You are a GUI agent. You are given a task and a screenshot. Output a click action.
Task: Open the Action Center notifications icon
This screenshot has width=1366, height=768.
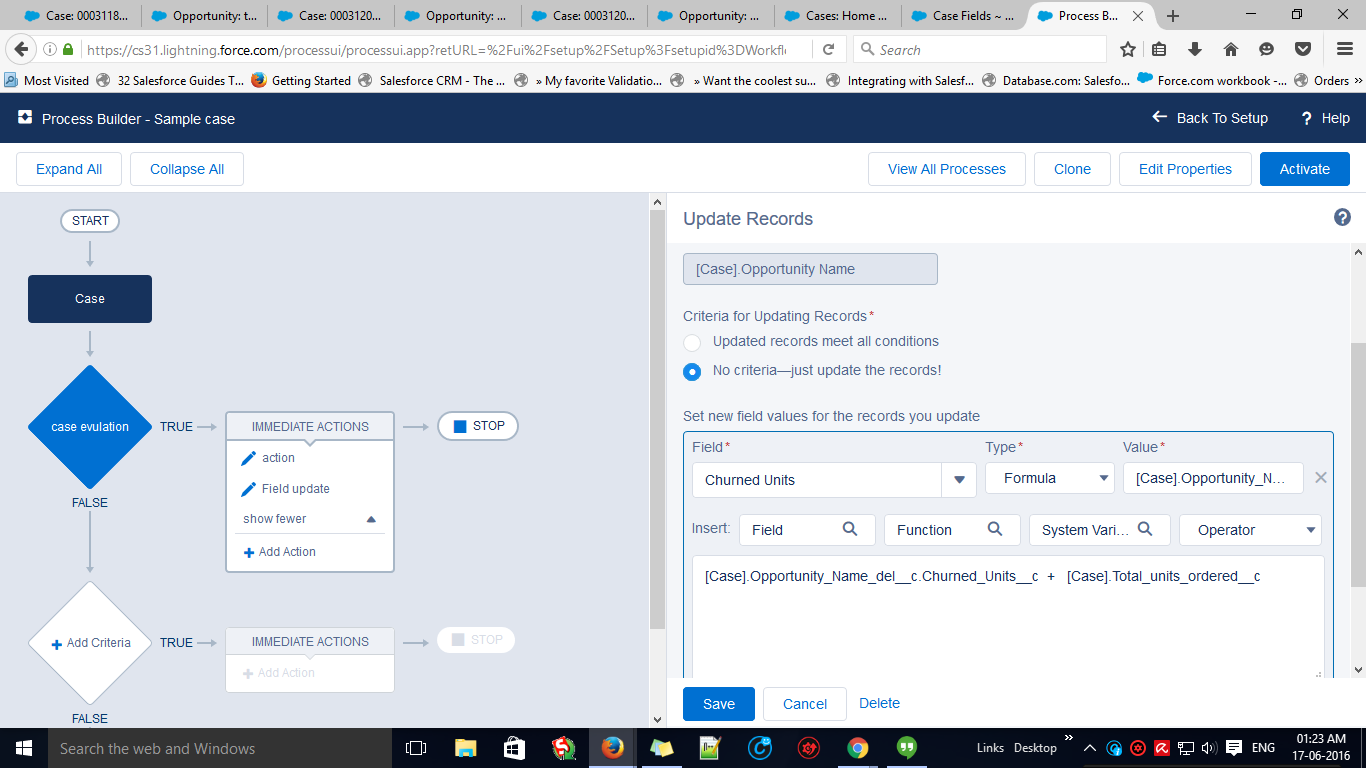[1234, 748]
